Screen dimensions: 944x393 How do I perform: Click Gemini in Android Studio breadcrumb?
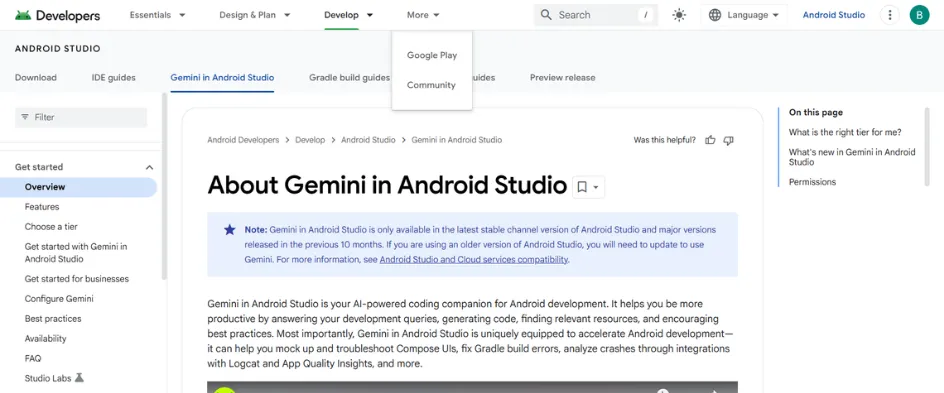pos(456,140)
